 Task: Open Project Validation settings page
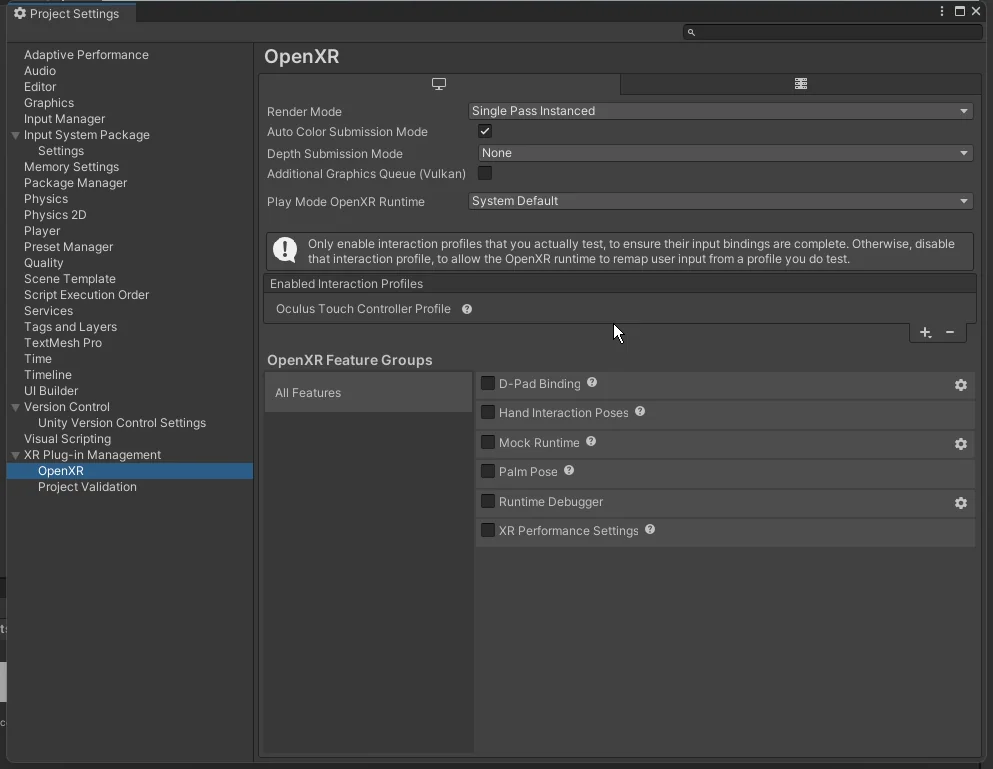pyautogui.click(x=87, y=487)
